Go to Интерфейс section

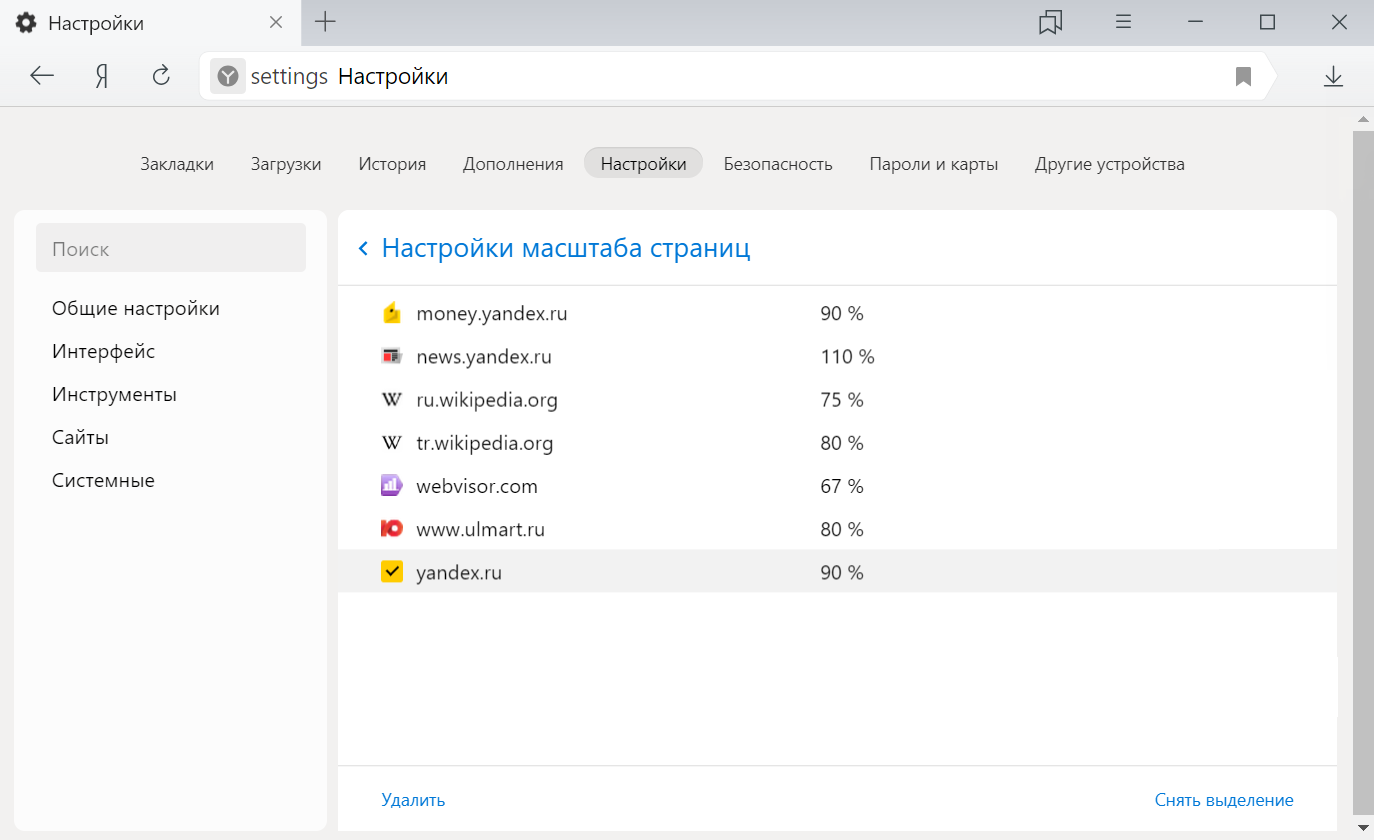(104, 351)
